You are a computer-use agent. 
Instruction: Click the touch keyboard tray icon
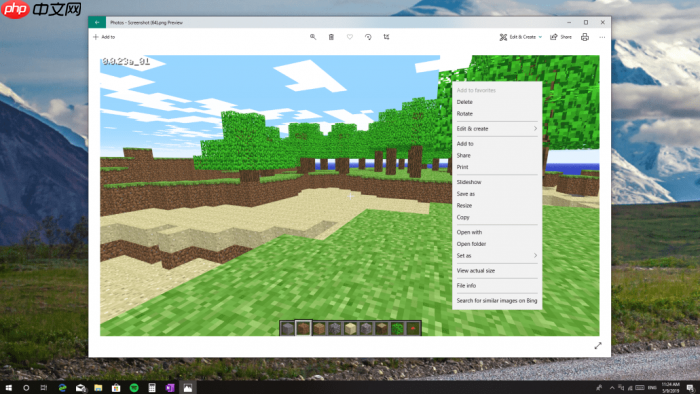(x=640, y=388)
